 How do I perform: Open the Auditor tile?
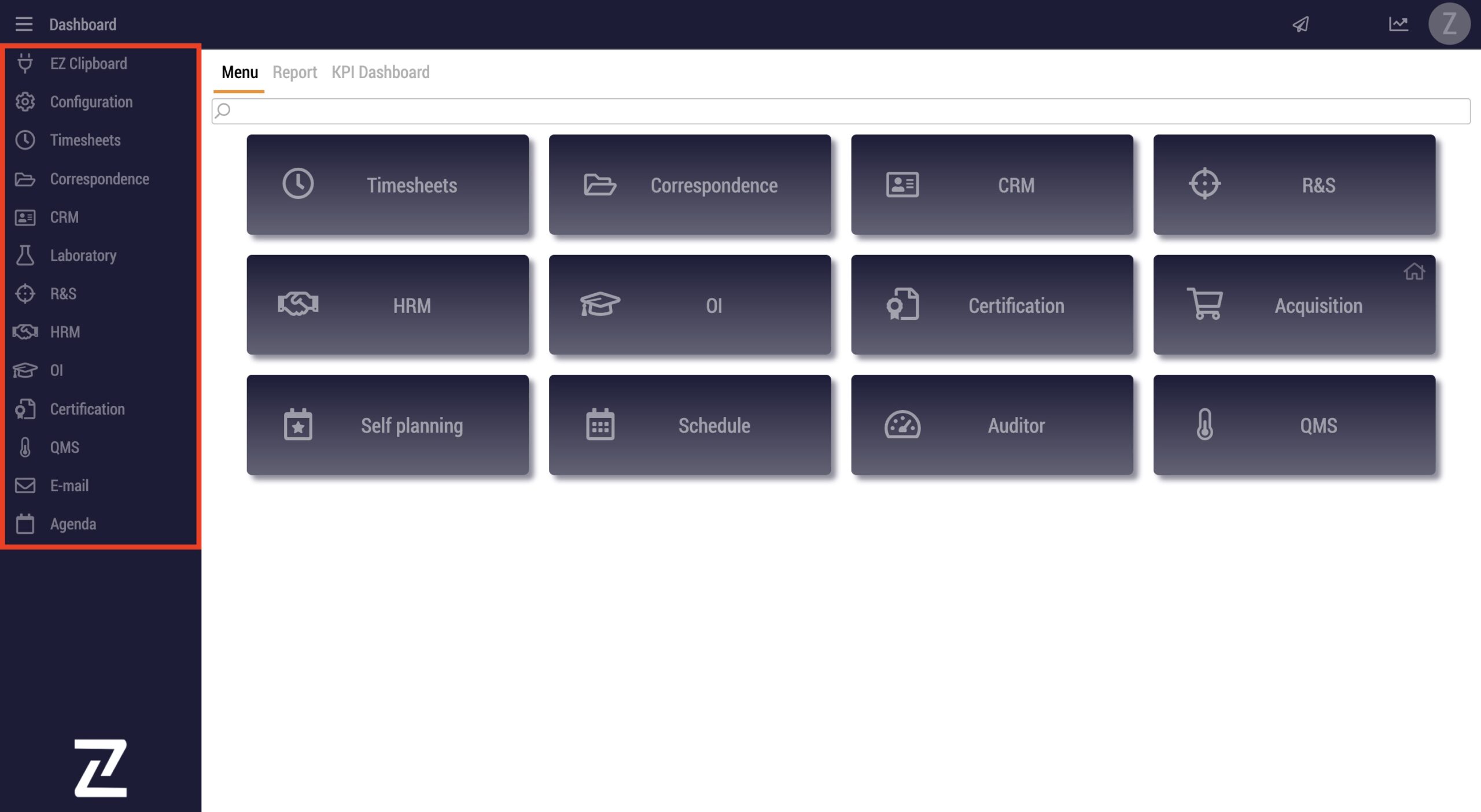pos(992,425)
